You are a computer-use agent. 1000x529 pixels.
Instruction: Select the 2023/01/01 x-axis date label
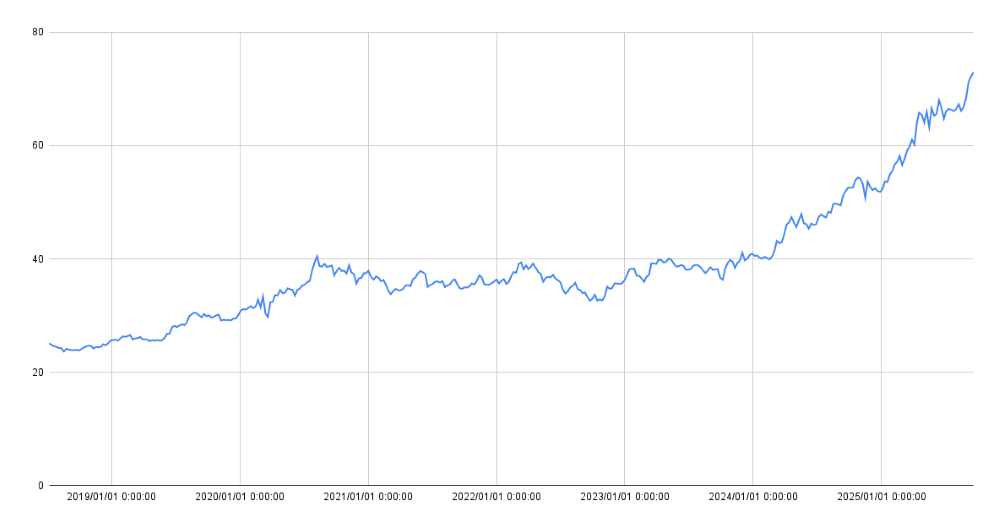[624, 496]
